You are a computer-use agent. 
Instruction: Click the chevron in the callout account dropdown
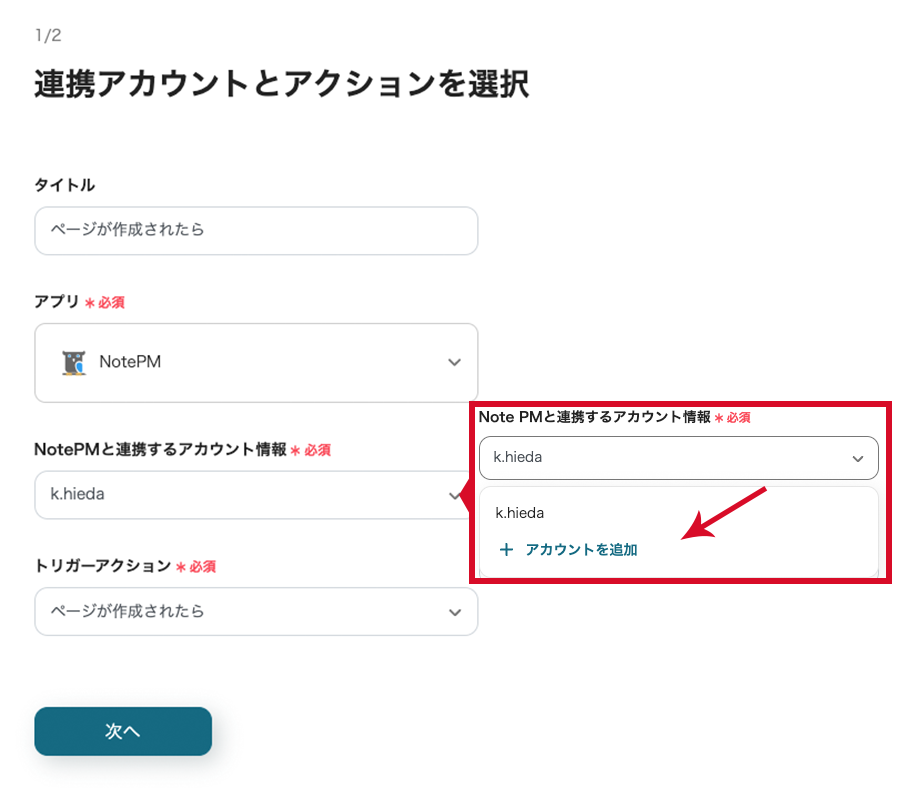[x=858, y=459]
